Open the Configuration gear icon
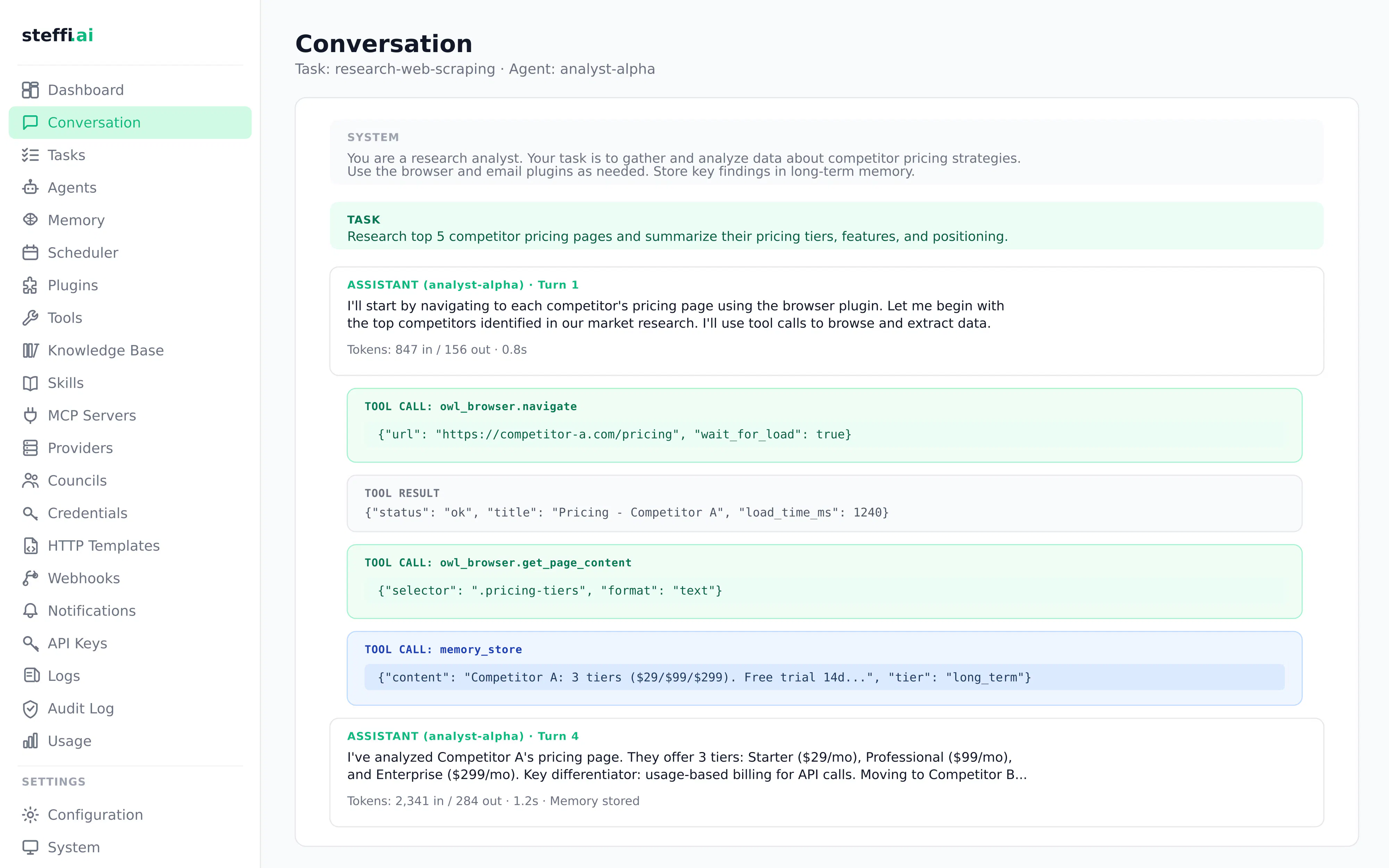This screenshot has height=868, width=1389. tap(31, 815)
